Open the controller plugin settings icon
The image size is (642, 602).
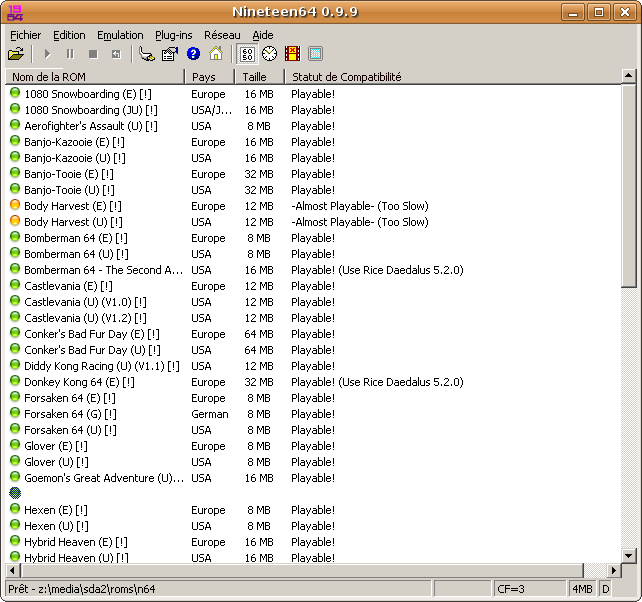click(x=147, y=54)
